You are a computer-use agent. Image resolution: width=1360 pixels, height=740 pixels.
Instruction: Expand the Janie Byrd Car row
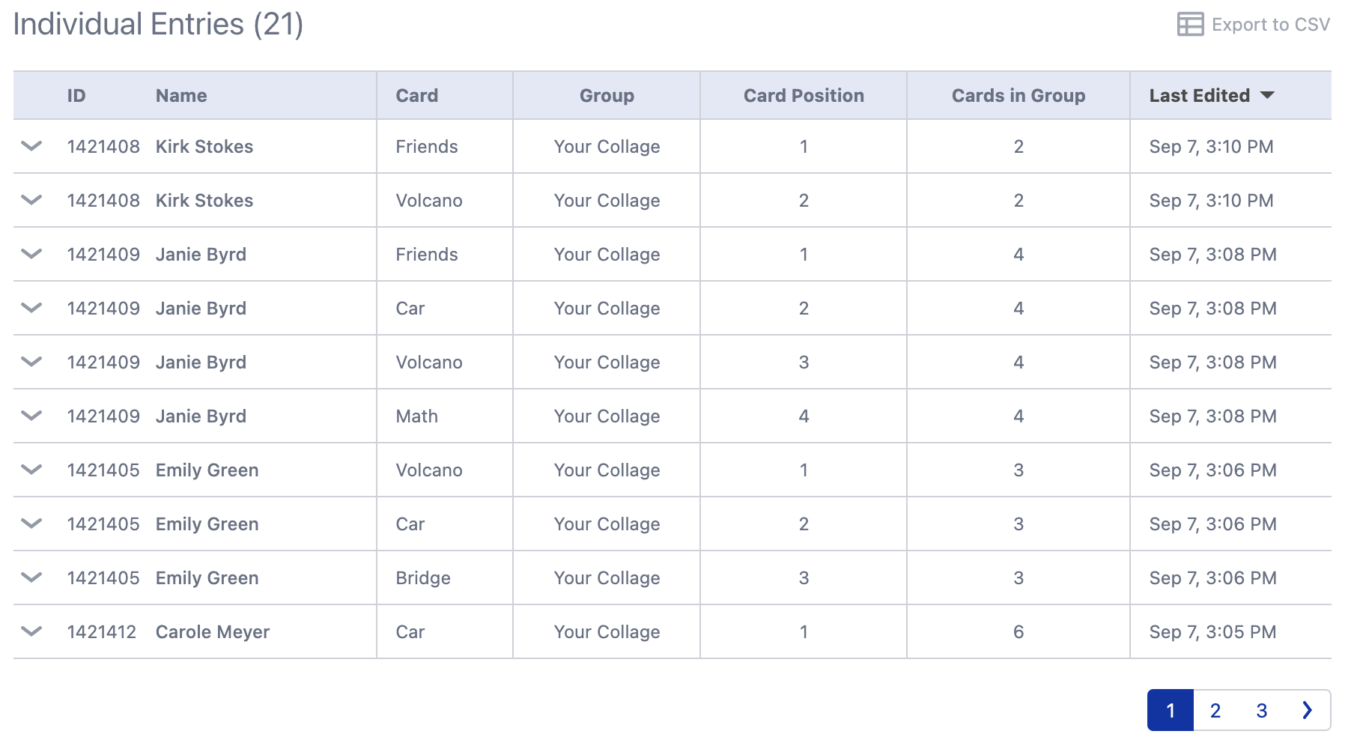[x=32, y=308]
